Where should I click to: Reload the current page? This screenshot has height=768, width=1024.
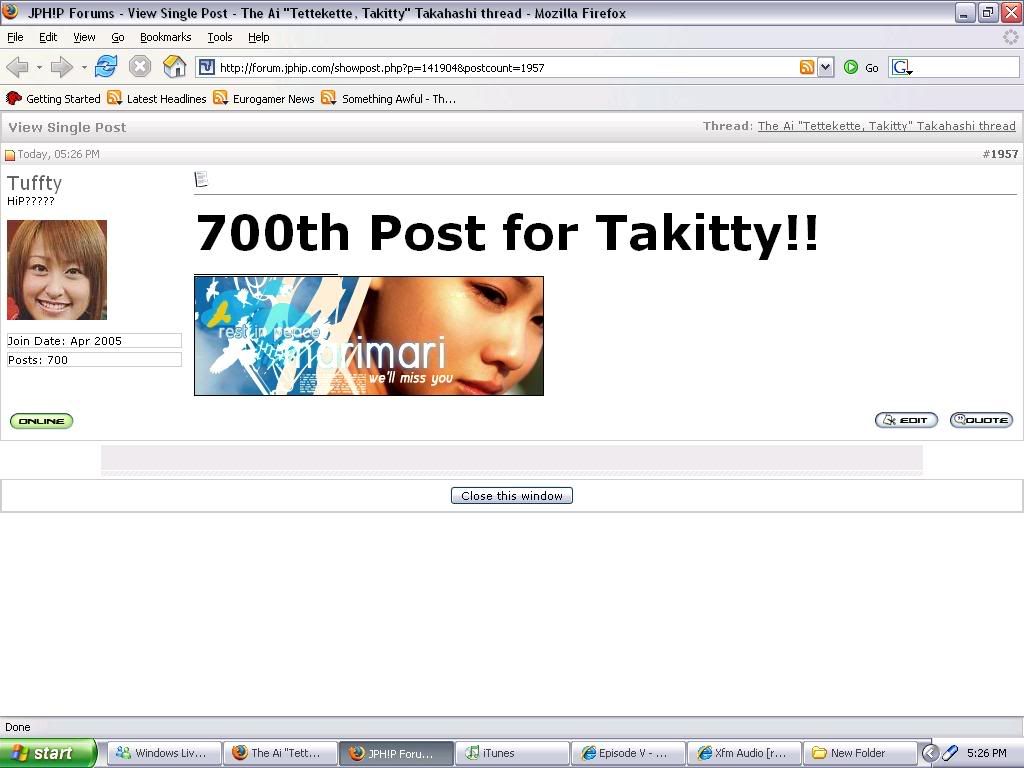(x=106, y=67)
